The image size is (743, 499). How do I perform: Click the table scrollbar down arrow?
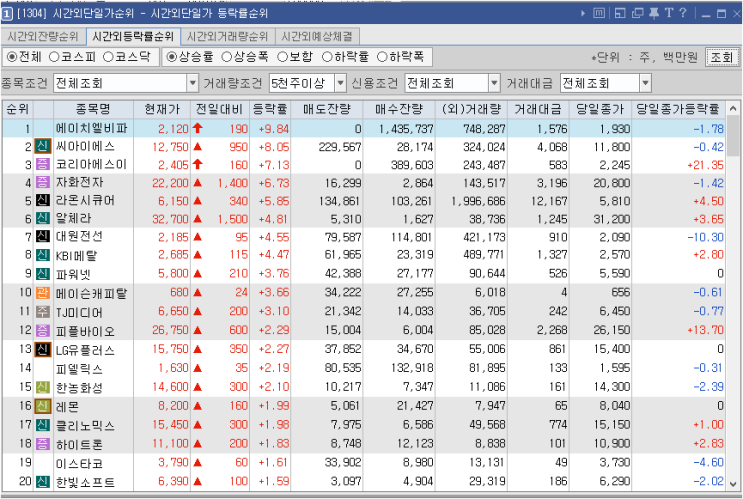point(733,483)
